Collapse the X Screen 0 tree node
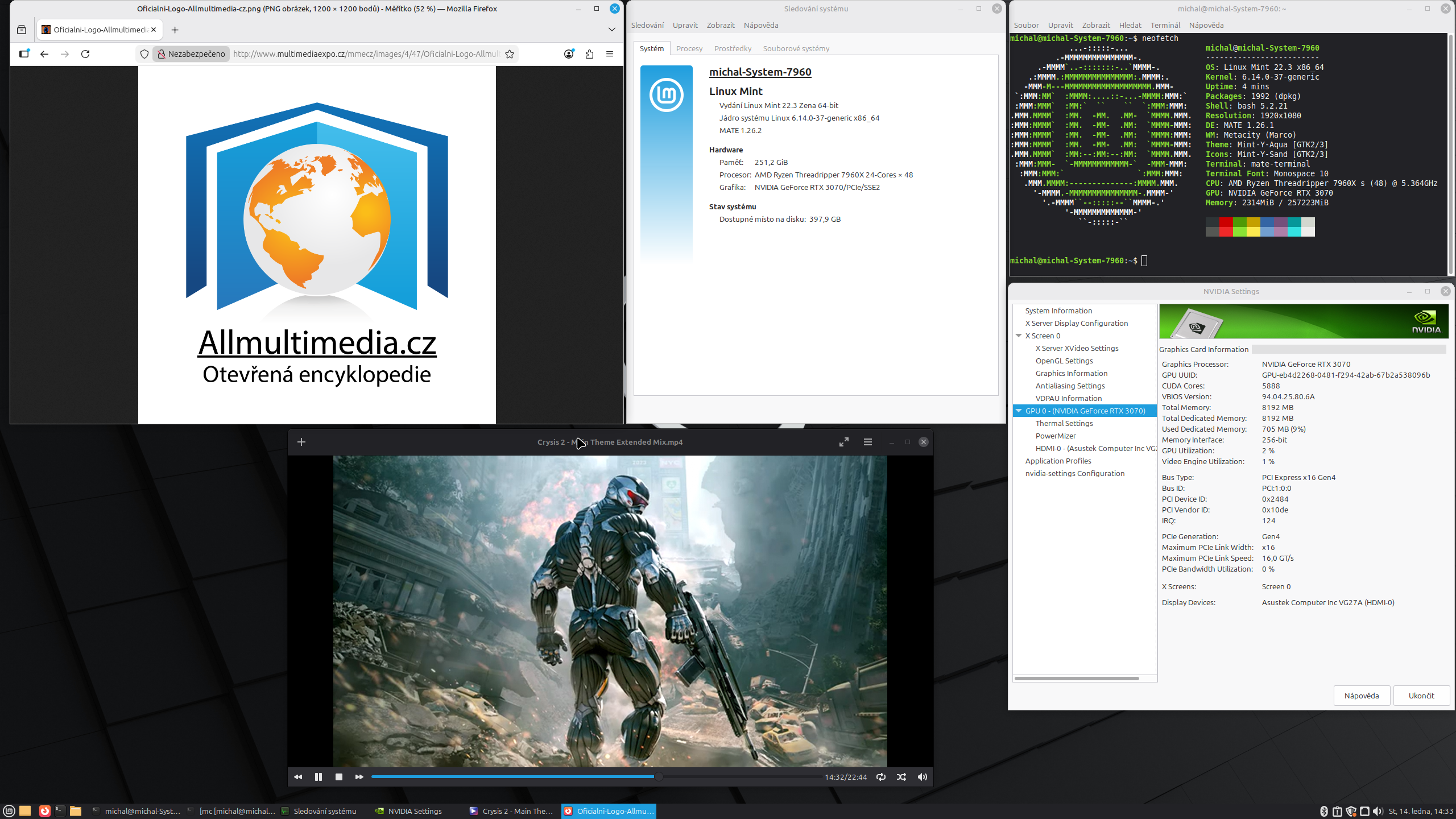The width and height of the screenshot is (1456, 819). [1019, 336]
